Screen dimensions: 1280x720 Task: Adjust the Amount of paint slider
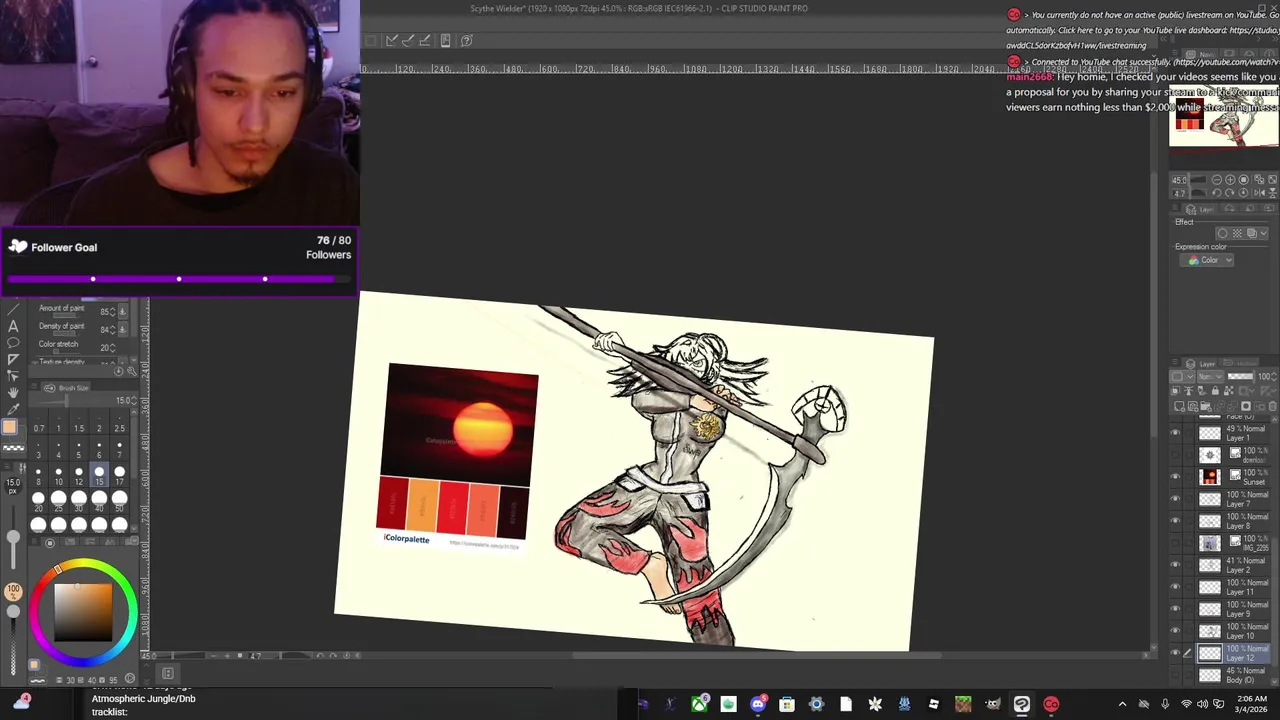(x=66, y=316)
